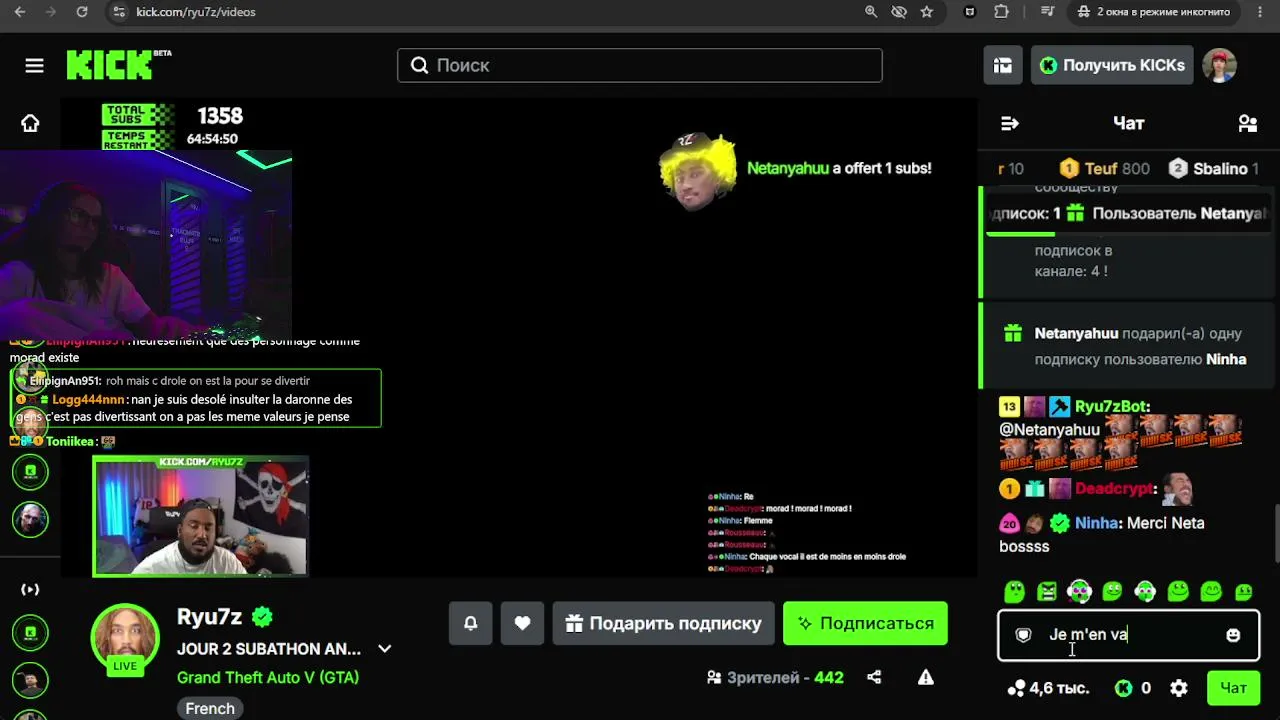Insert the last green emote in the row
The image size is (1280, 720).
[1244, 592]
